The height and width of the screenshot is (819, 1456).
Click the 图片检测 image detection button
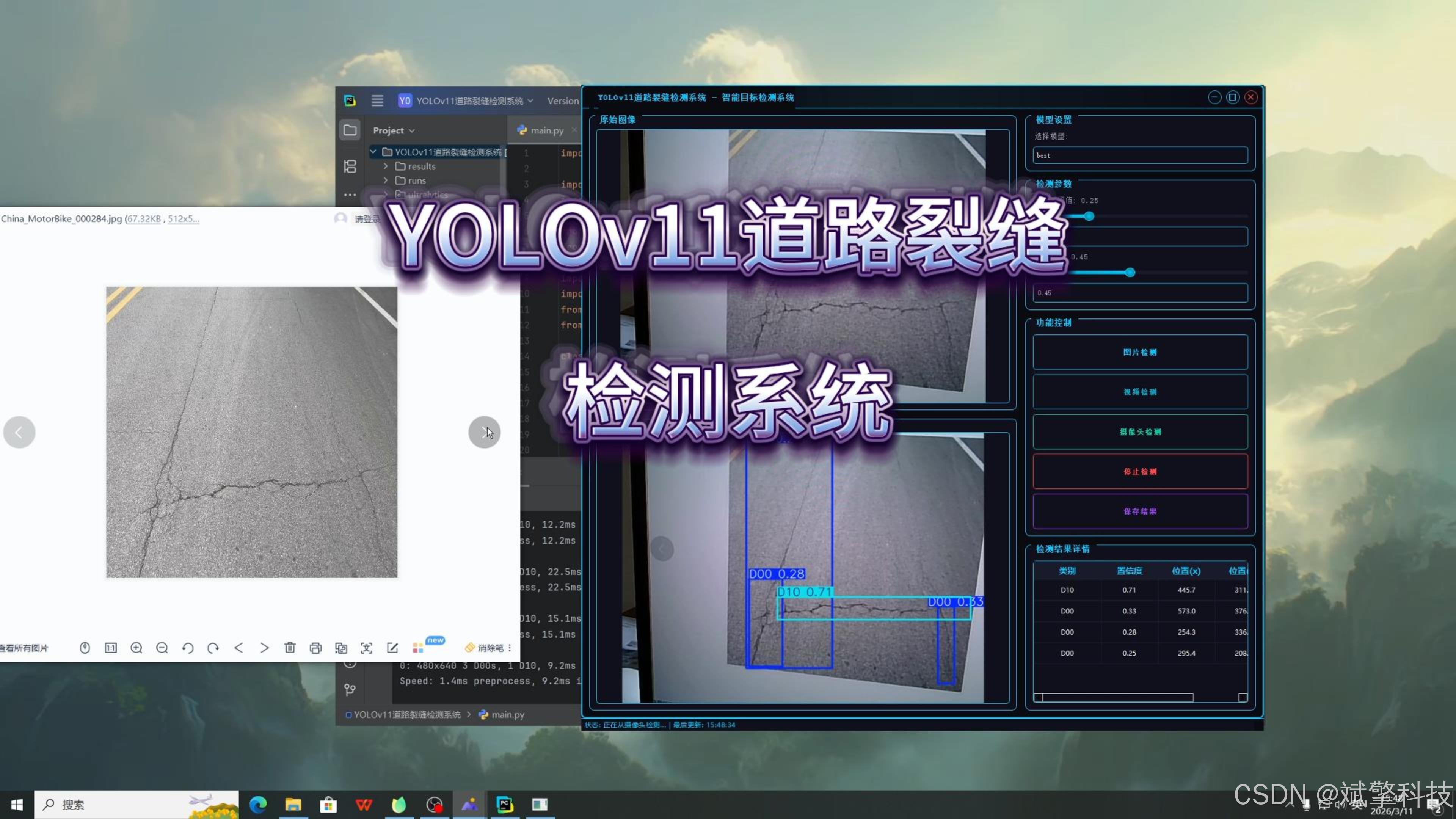1139,352
